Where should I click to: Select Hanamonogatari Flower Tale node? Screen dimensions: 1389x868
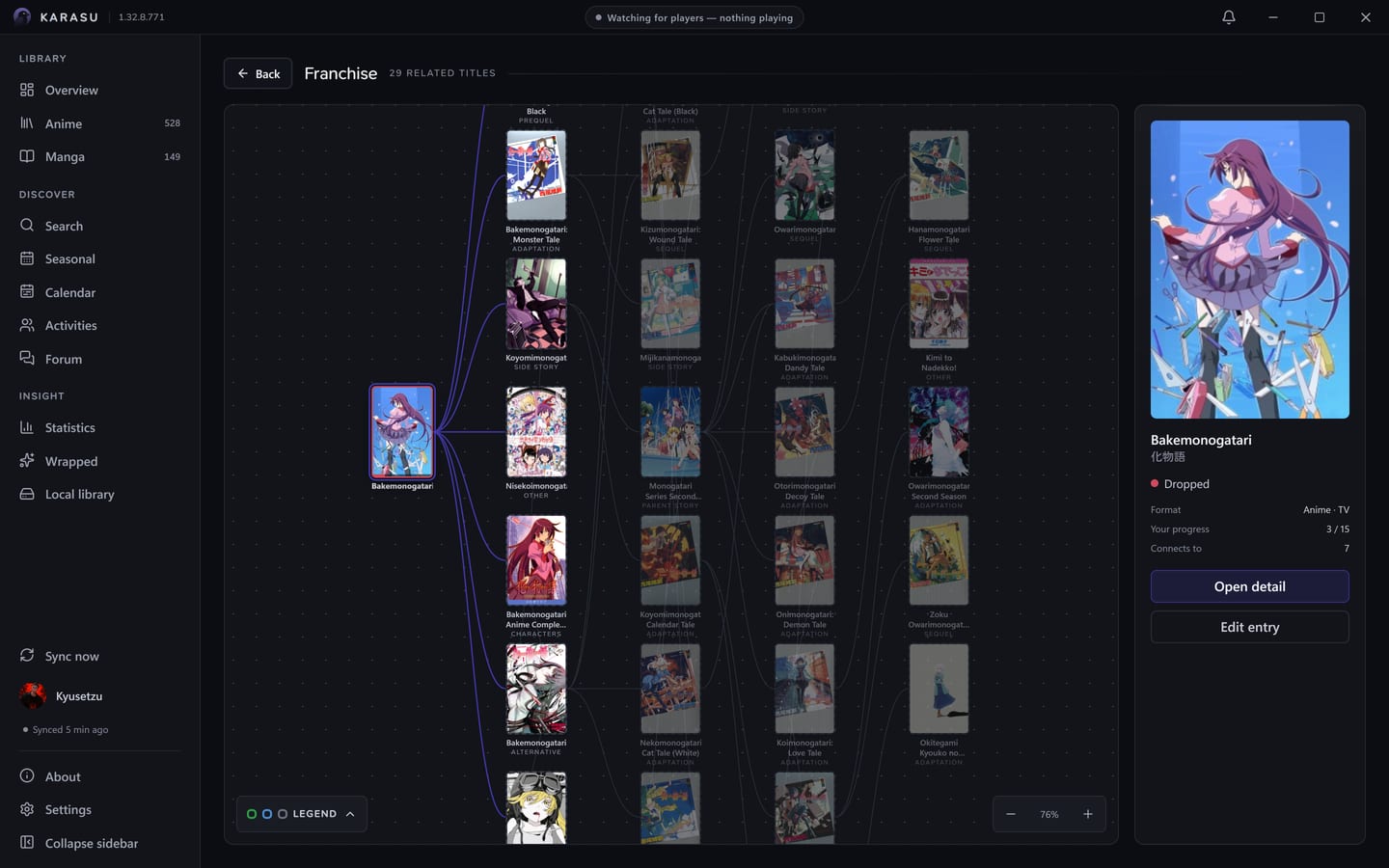click(939, 176)
